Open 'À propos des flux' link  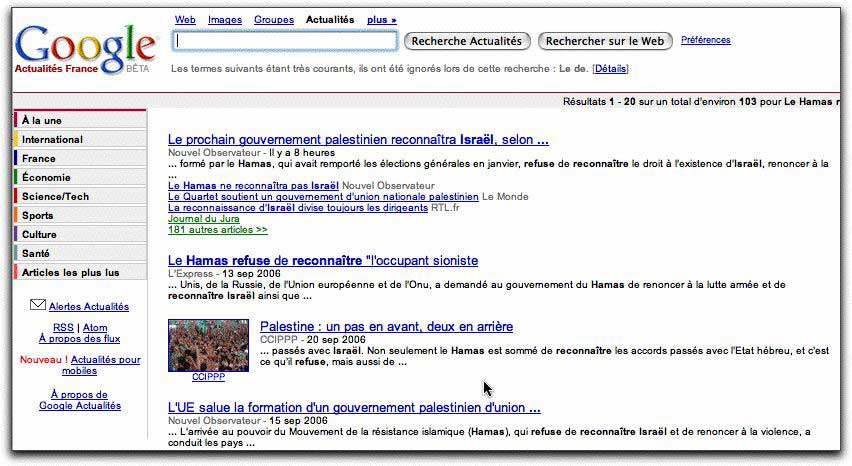[x=79, y=338]
